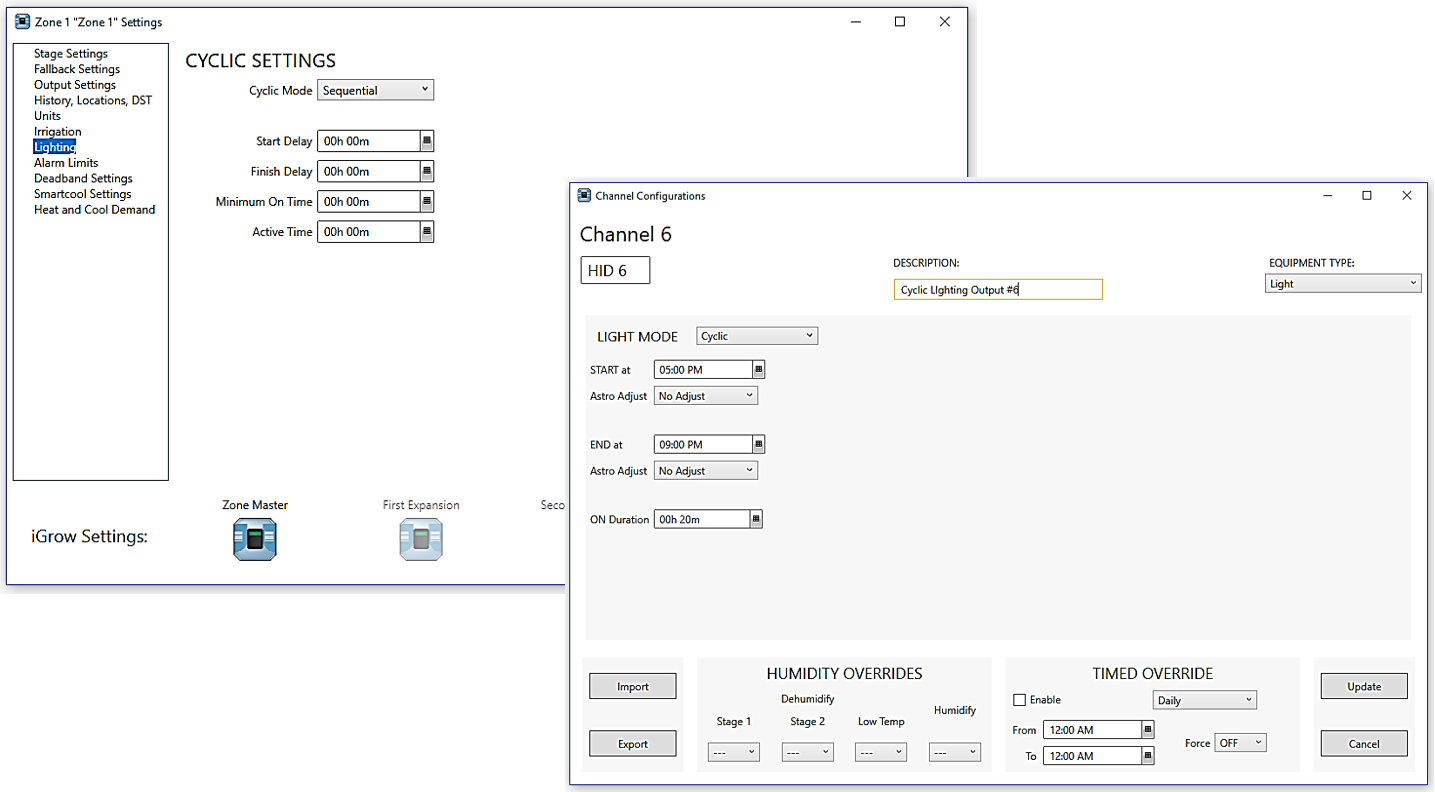Select Irrigation in the settings list

click(x=58, y=132)
